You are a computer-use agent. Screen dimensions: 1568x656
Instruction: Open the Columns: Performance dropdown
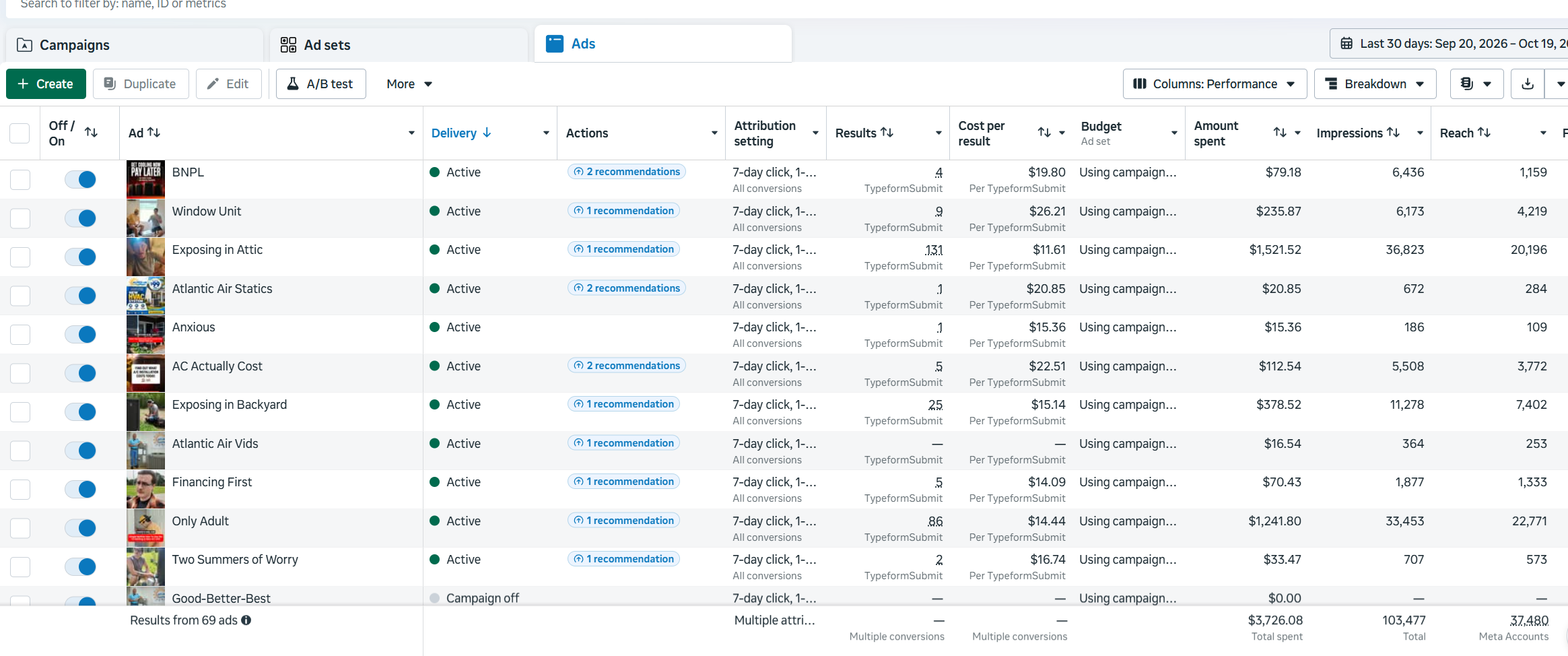(1215, 84)
